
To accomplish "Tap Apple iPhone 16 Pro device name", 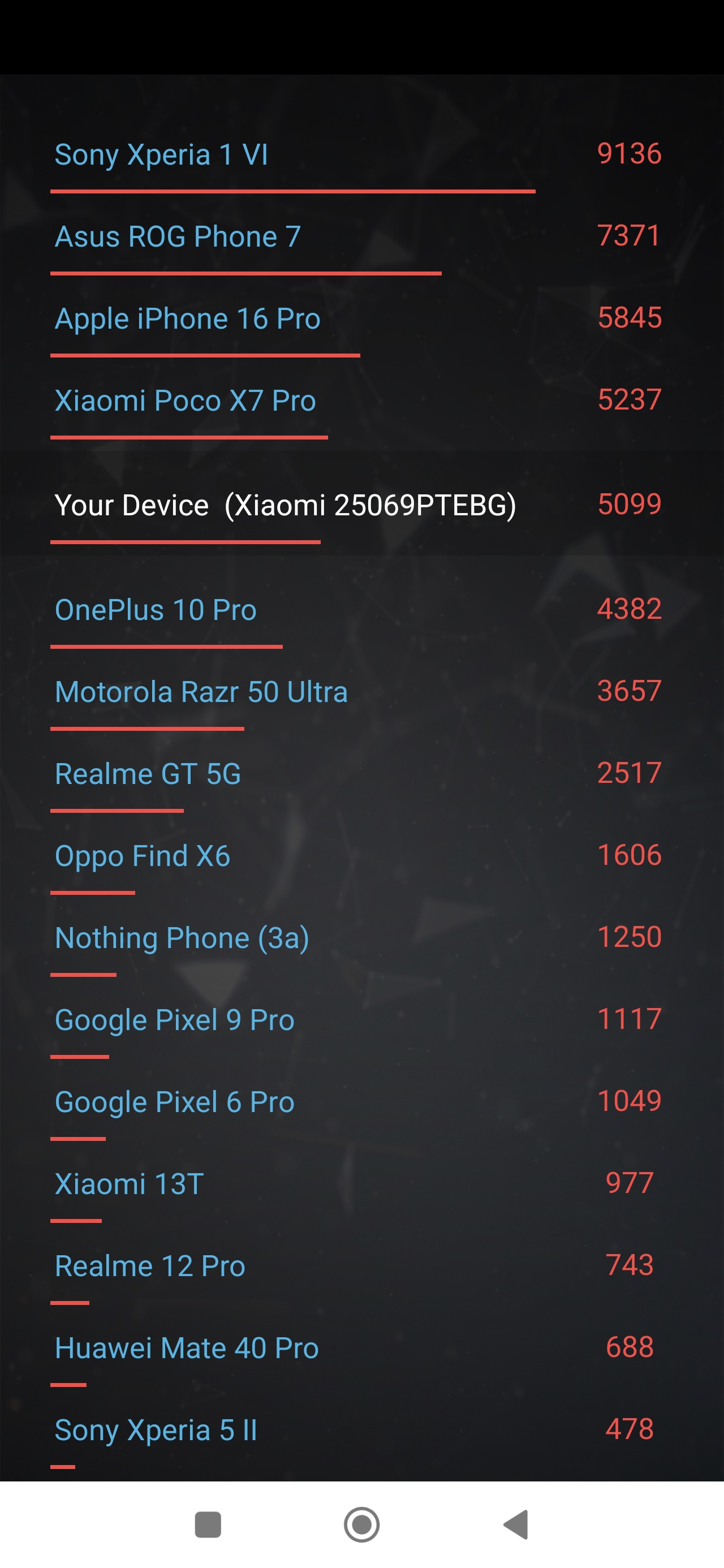I will 188,319.
